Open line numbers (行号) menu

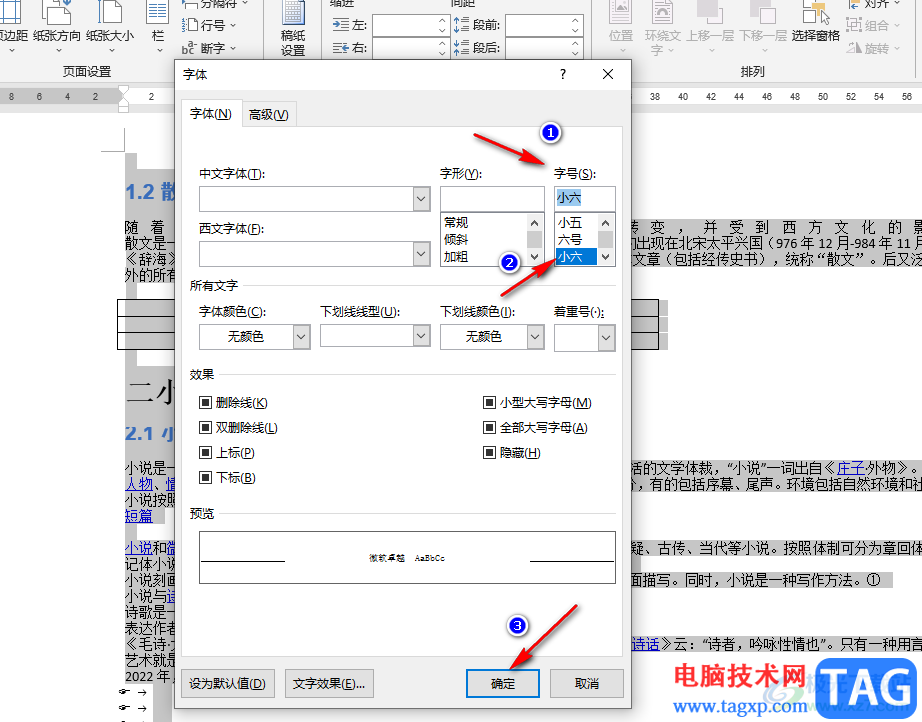(x=209, y=25)
